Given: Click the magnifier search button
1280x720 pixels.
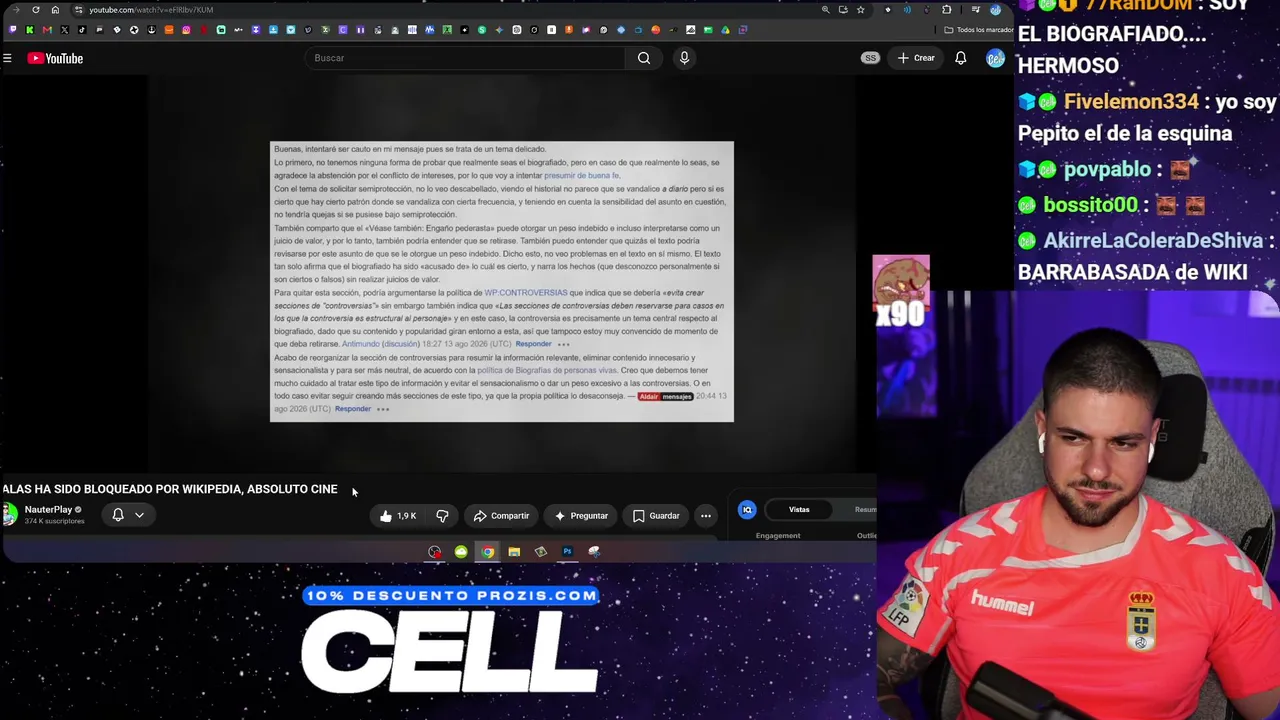Looking at the screenshot, I should (644, 58).
